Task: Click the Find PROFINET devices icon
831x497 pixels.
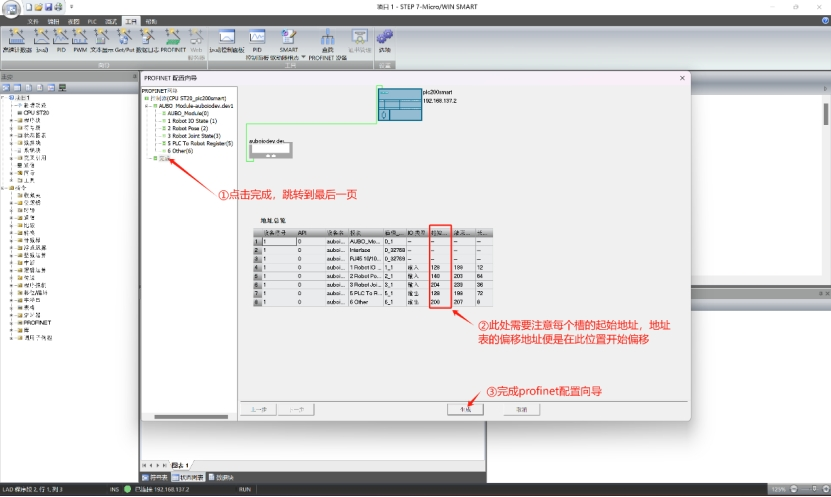Action: coord(327,38)
